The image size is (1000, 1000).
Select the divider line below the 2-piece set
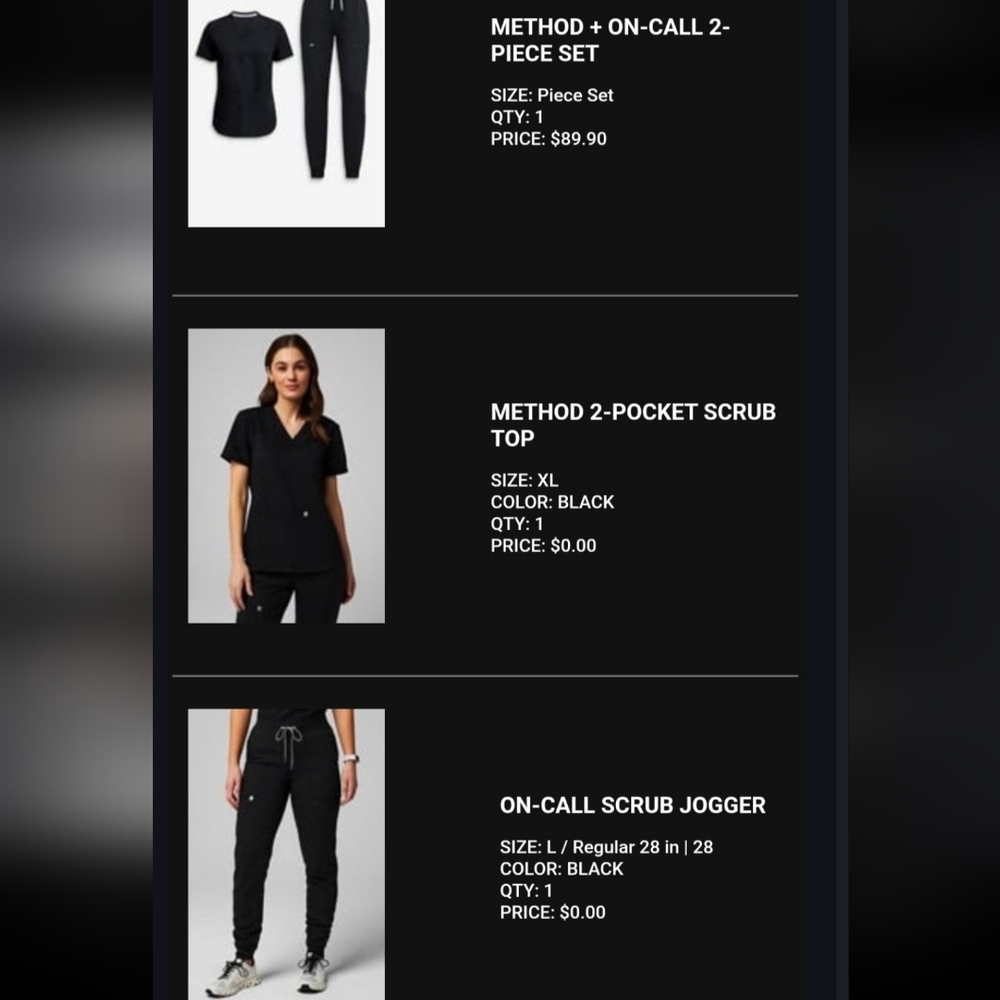click(485, 295)
